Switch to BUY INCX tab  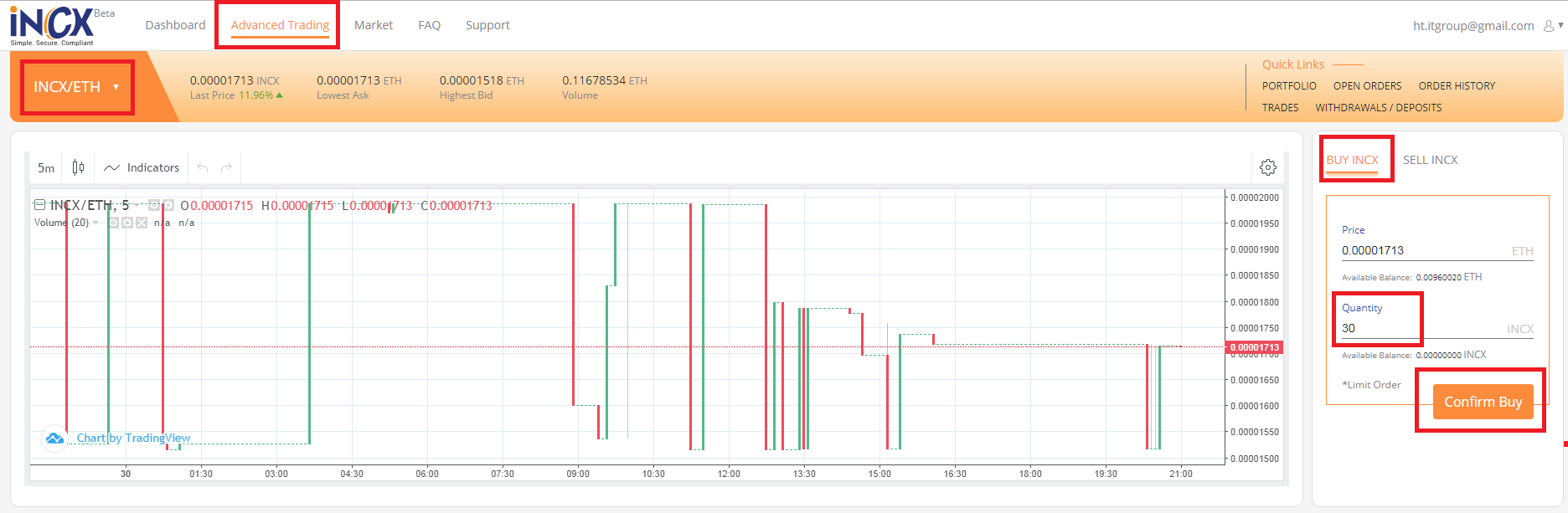(x=1352, y=160)
